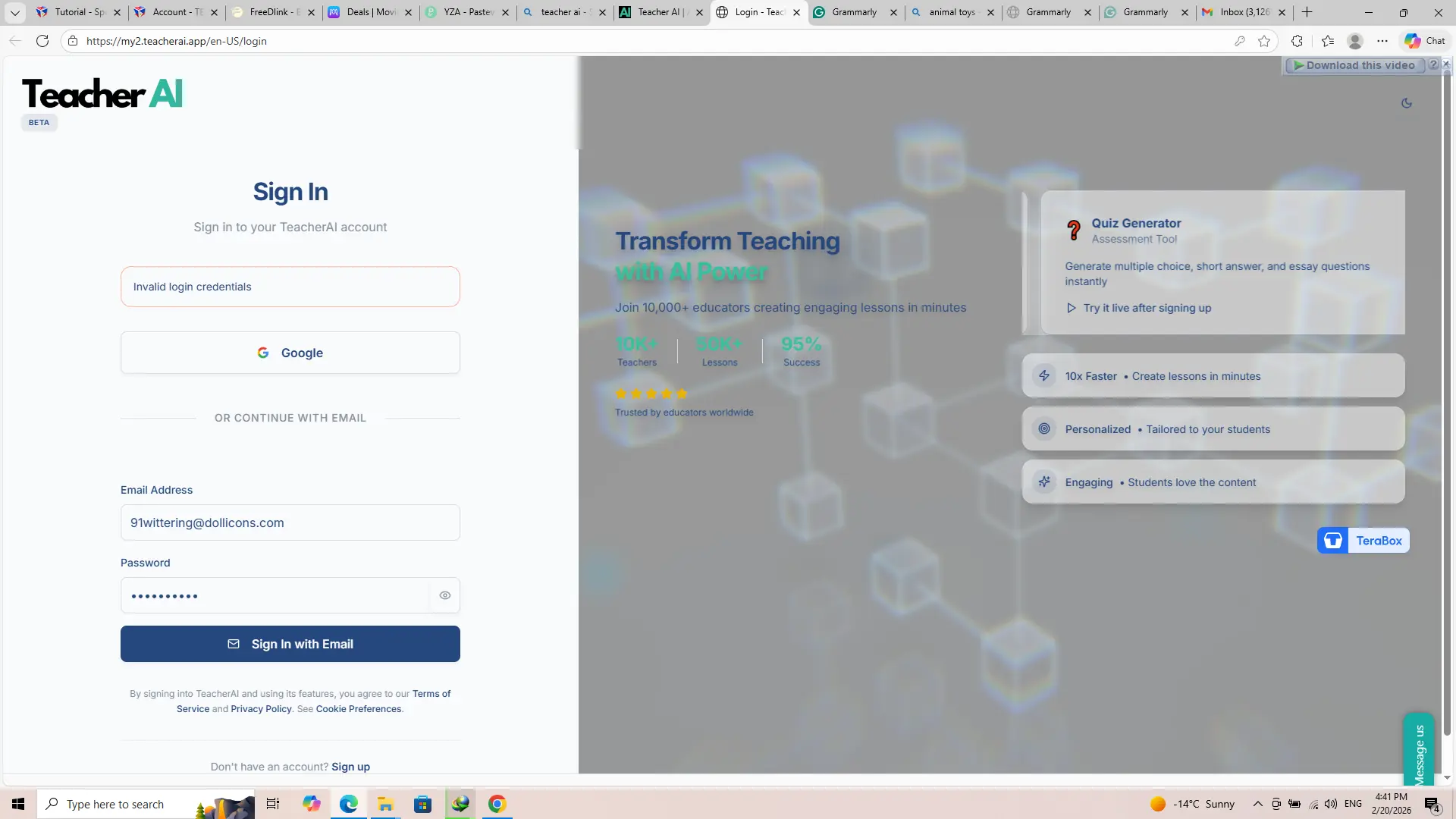This screenshot has width=1456, height=819.
Task: Open notification center icon
Action: [1432, 804]
